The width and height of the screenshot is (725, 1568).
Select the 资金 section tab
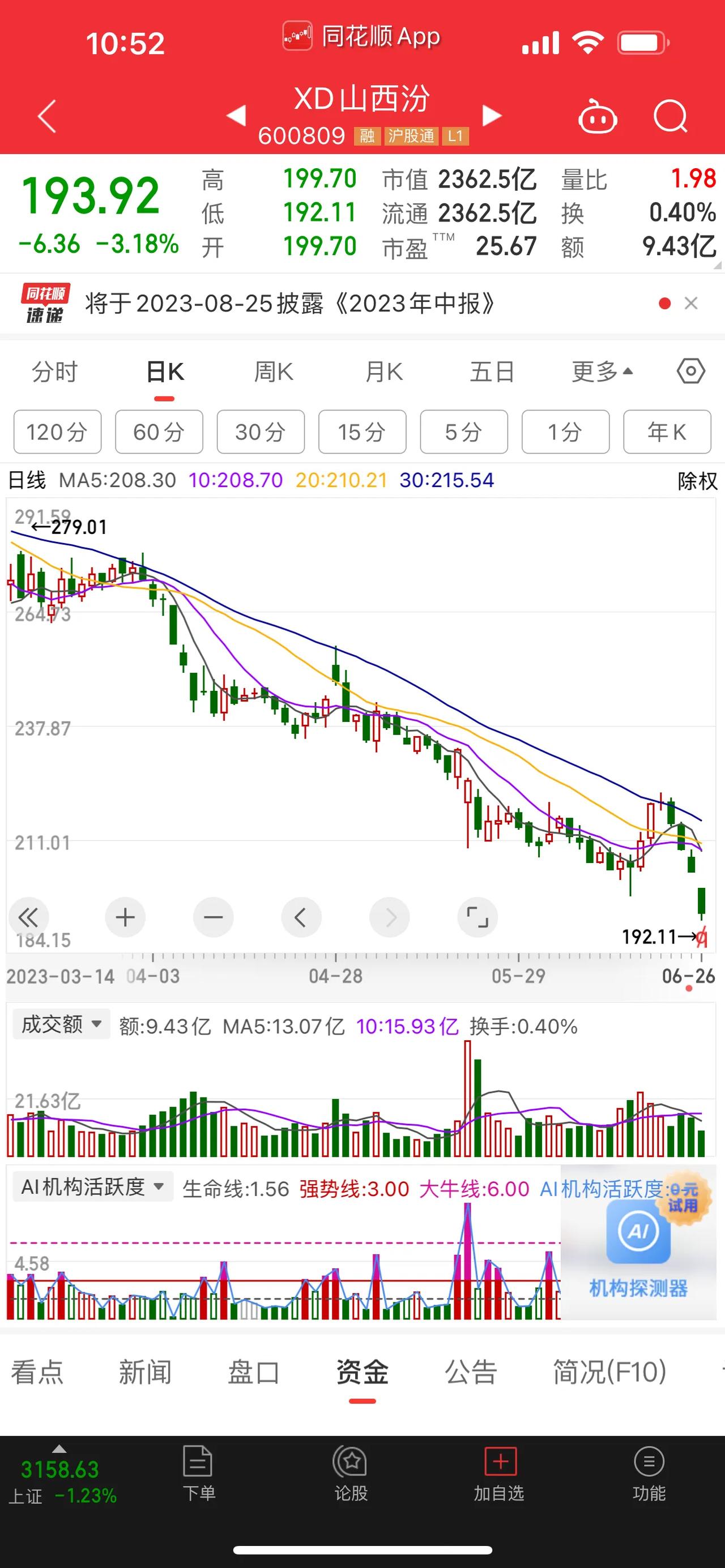(x=362, y=1373)
